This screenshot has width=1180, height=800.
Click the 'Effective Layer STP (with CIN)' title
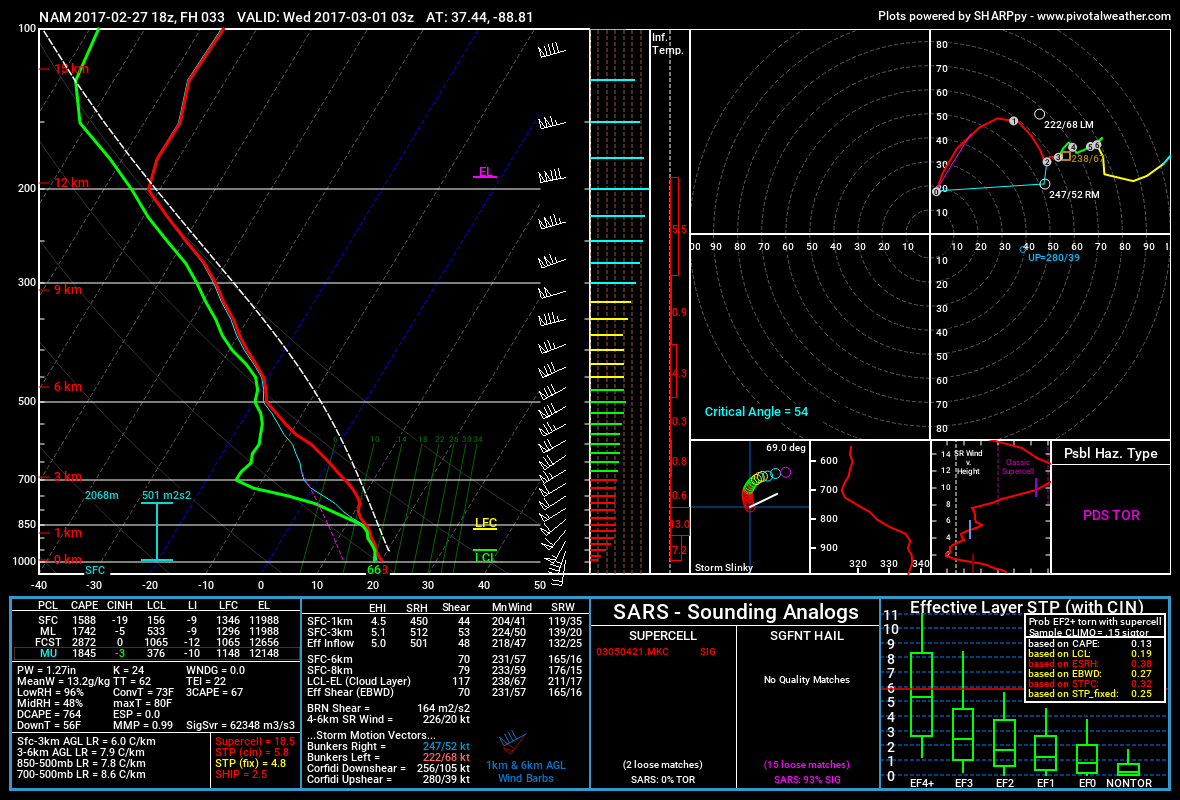[1026, 607]
